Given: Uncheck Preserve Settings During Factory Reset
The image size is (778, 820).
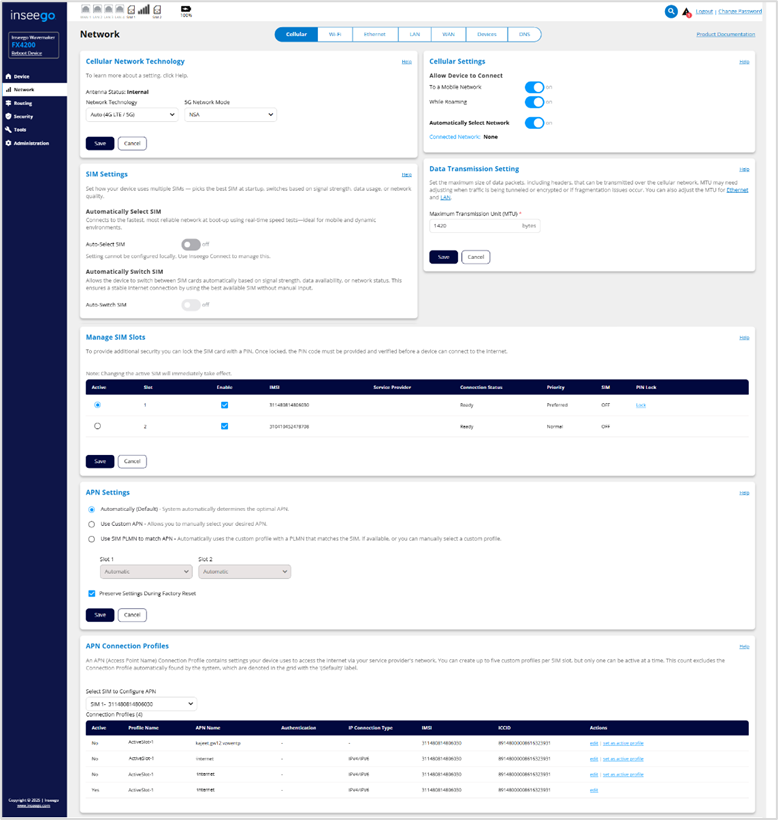Looking at the screenshot, I should 93,593.
